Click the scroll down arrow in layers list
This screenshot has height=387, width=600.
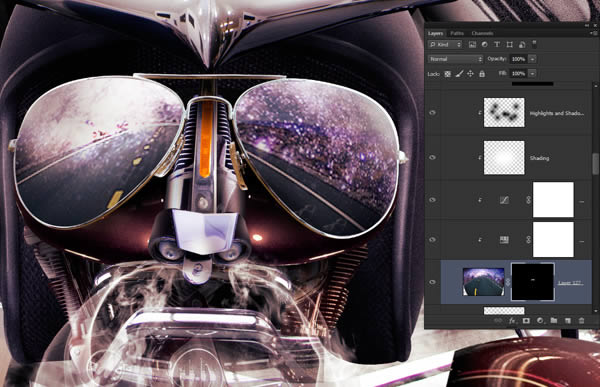[595, 311]
